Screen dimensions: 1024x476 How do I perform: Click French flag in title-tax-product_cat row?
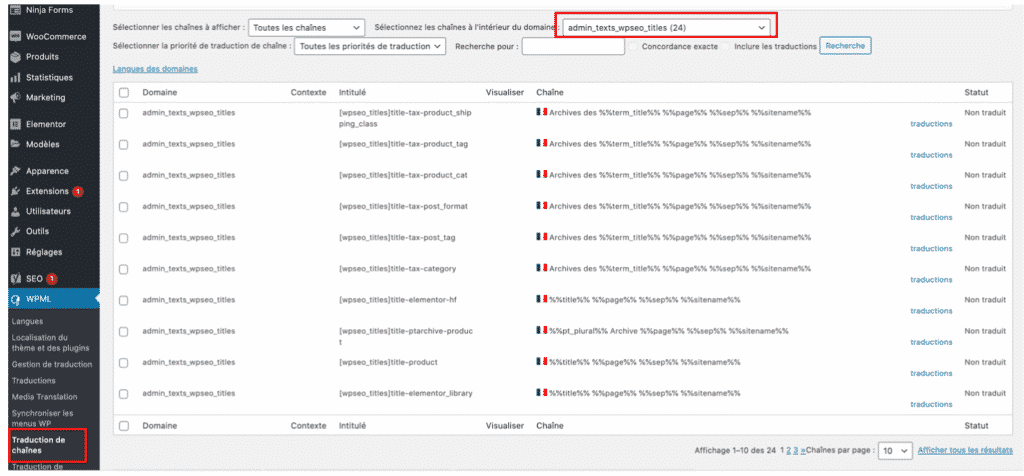(x=541, y=175)
